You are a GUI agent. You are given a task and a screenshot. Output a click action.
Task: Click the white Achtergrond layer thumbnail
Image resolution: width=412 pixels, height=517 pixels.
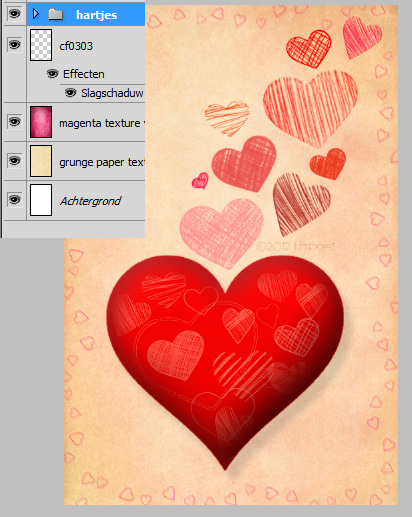point(41,200)
